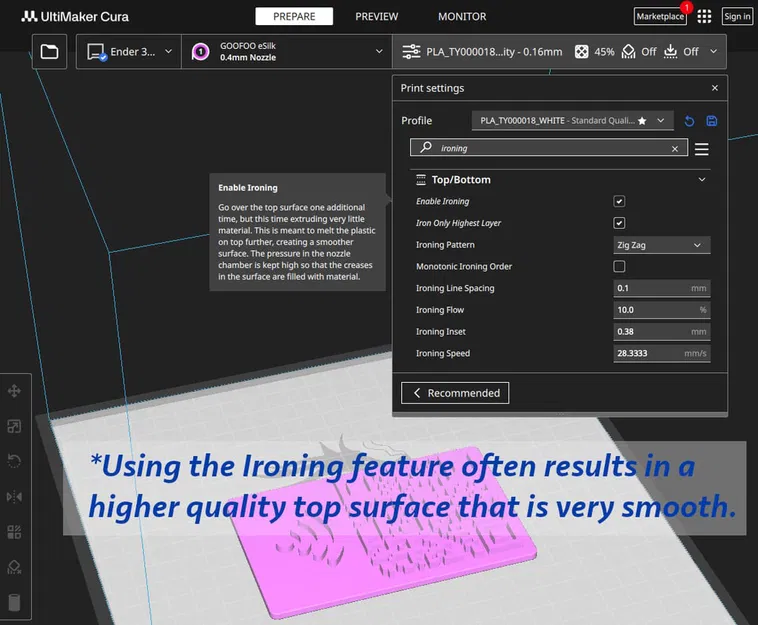Click the Ironing Line Spacing label
This screenshot has height=625, width=758.
point(455,289)
